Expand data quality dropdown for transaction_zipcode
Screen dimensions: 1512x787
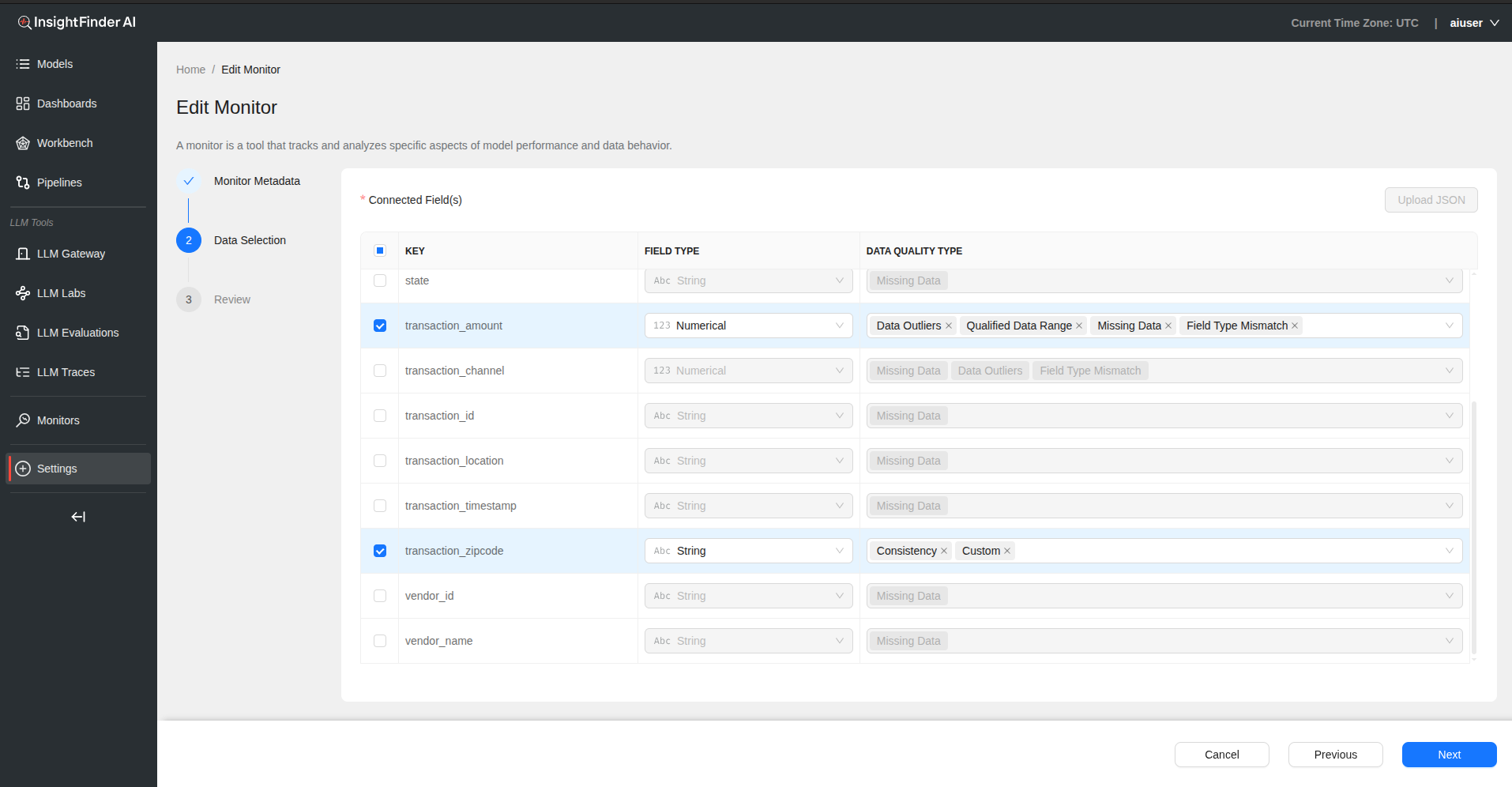point(1449,551)
